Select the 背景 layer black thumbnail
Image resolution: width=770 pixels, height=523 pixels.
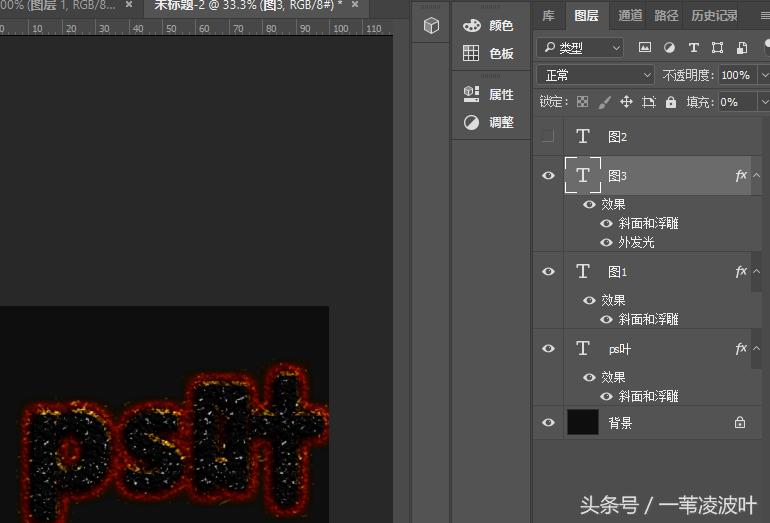tap(583, 422)
